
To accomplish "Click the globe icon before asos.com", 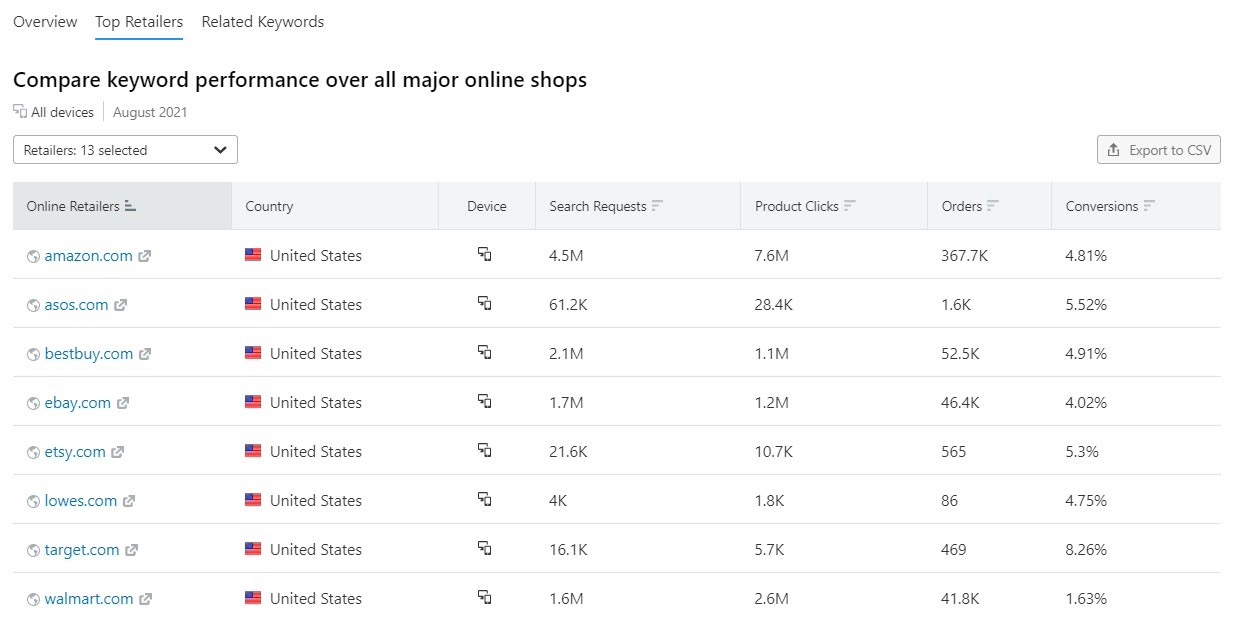I will 34,305.
